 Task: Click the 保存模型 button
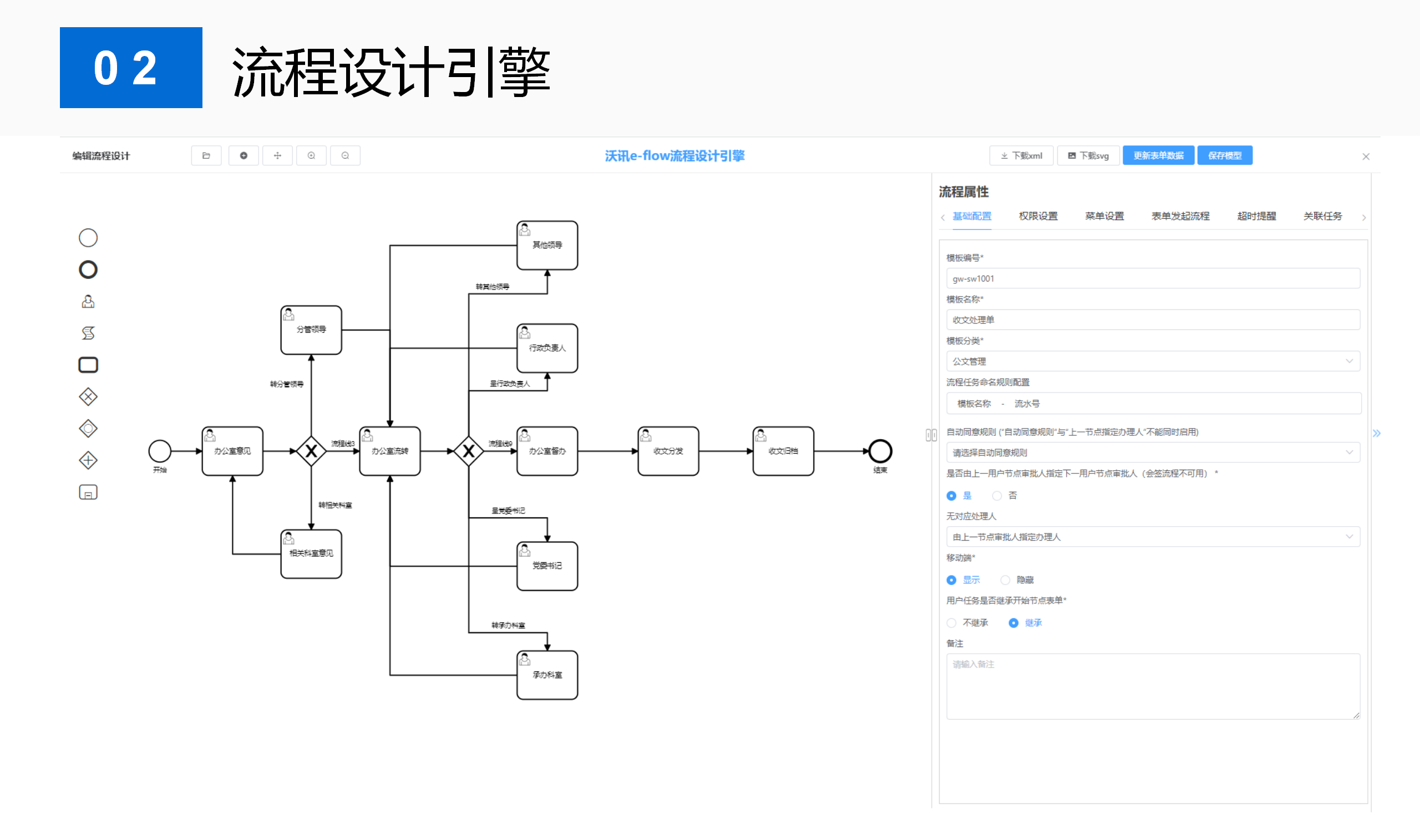point(1225,156)
